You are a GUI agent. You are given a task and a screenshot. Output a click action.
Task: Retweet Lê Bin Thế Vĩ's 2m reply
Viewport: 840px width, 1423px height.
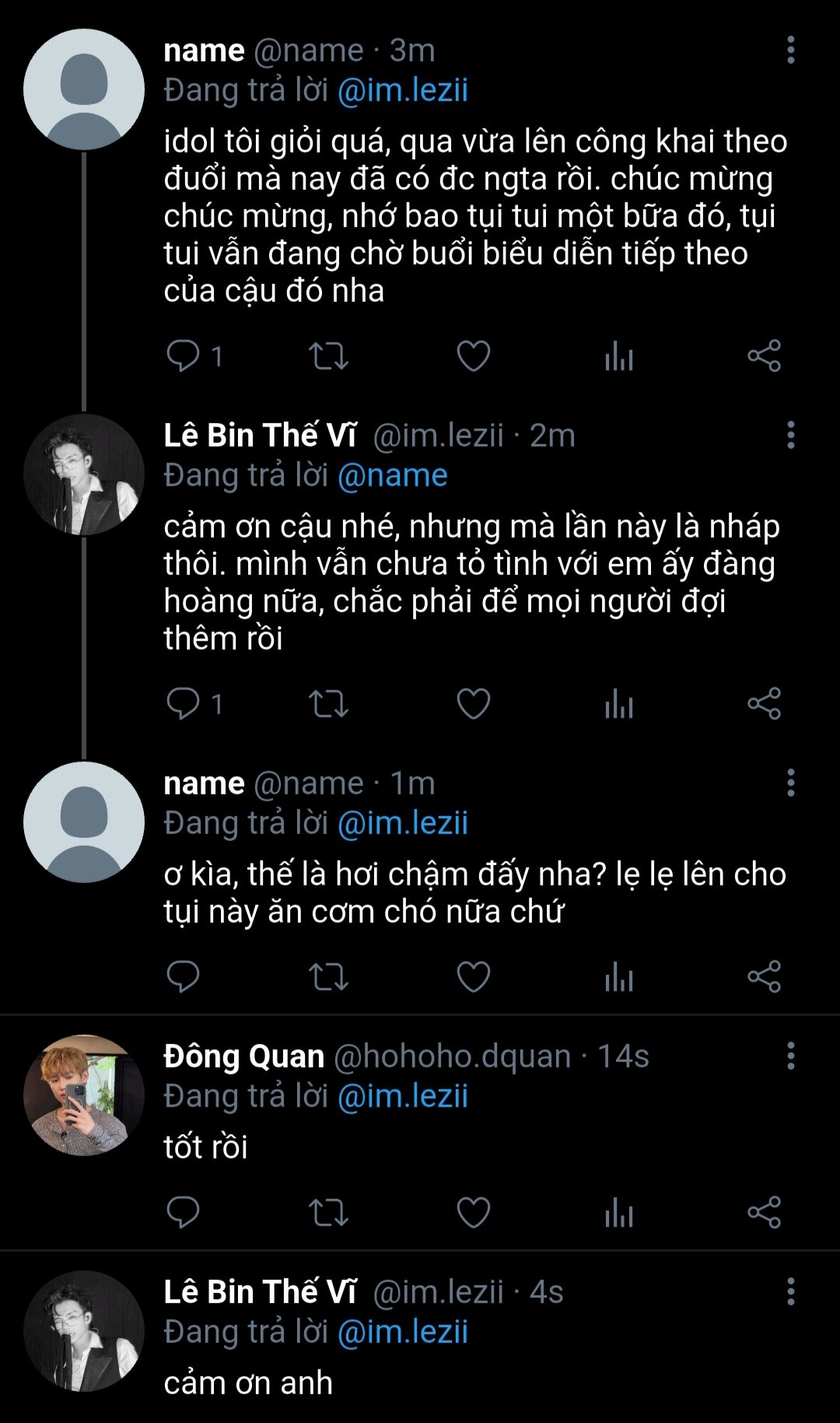(x=328, y=704)
